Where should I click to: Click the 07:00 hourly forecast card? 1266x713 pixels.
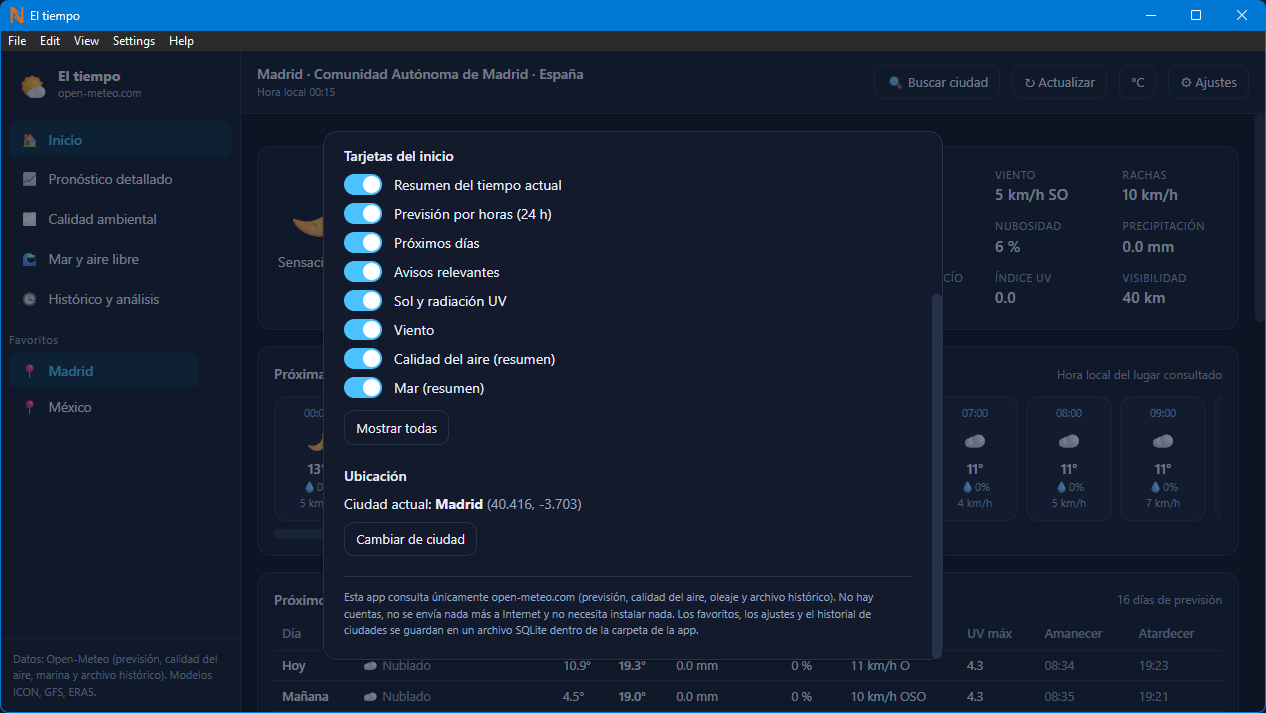click(975, 459)
